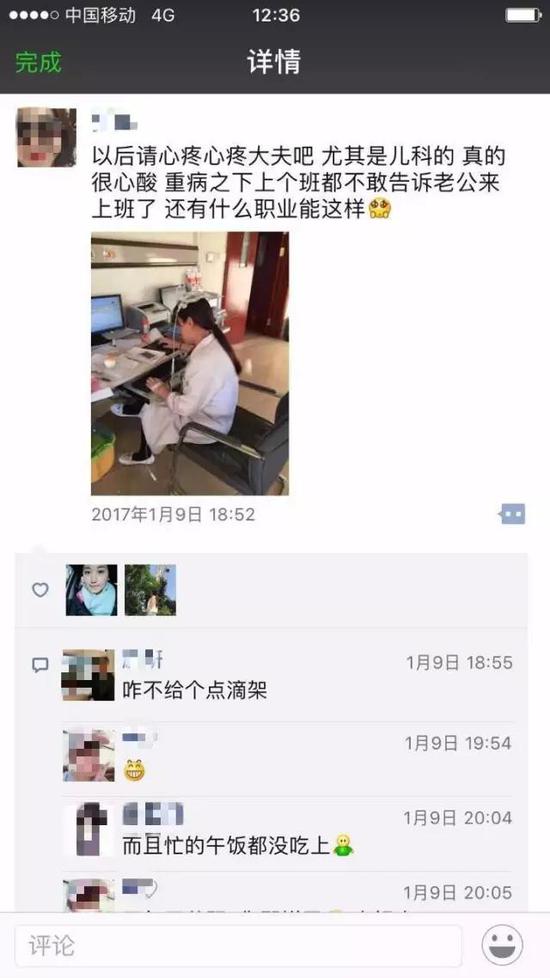The height and width of the screenshot is (978, 550).
Task: Open the doctor photo attached to post
Action: tap(190, 364)
